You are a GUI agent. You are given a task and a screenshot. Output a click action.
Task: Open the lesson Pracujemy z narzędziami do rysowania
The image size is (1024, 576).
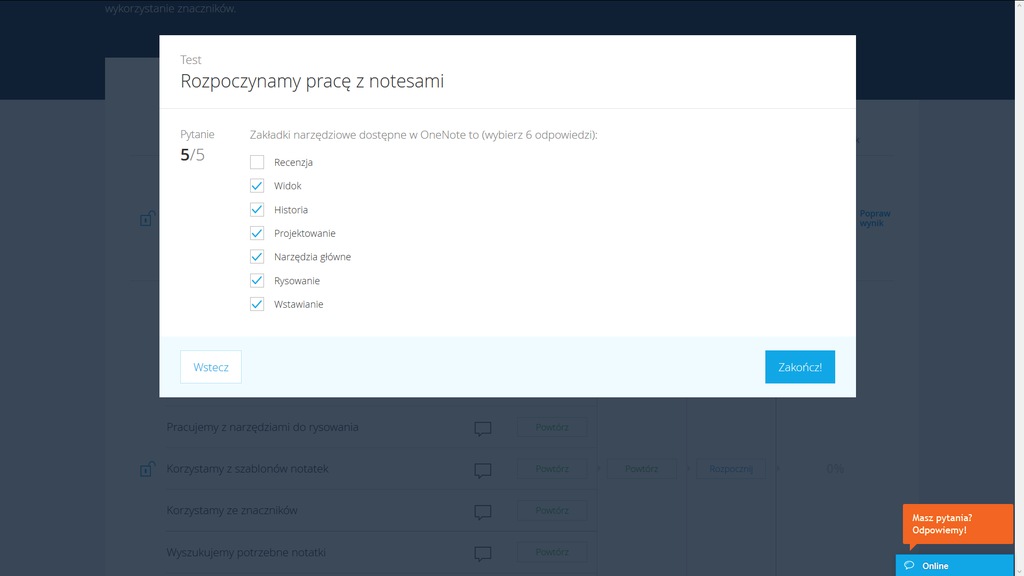pos(263,427)
